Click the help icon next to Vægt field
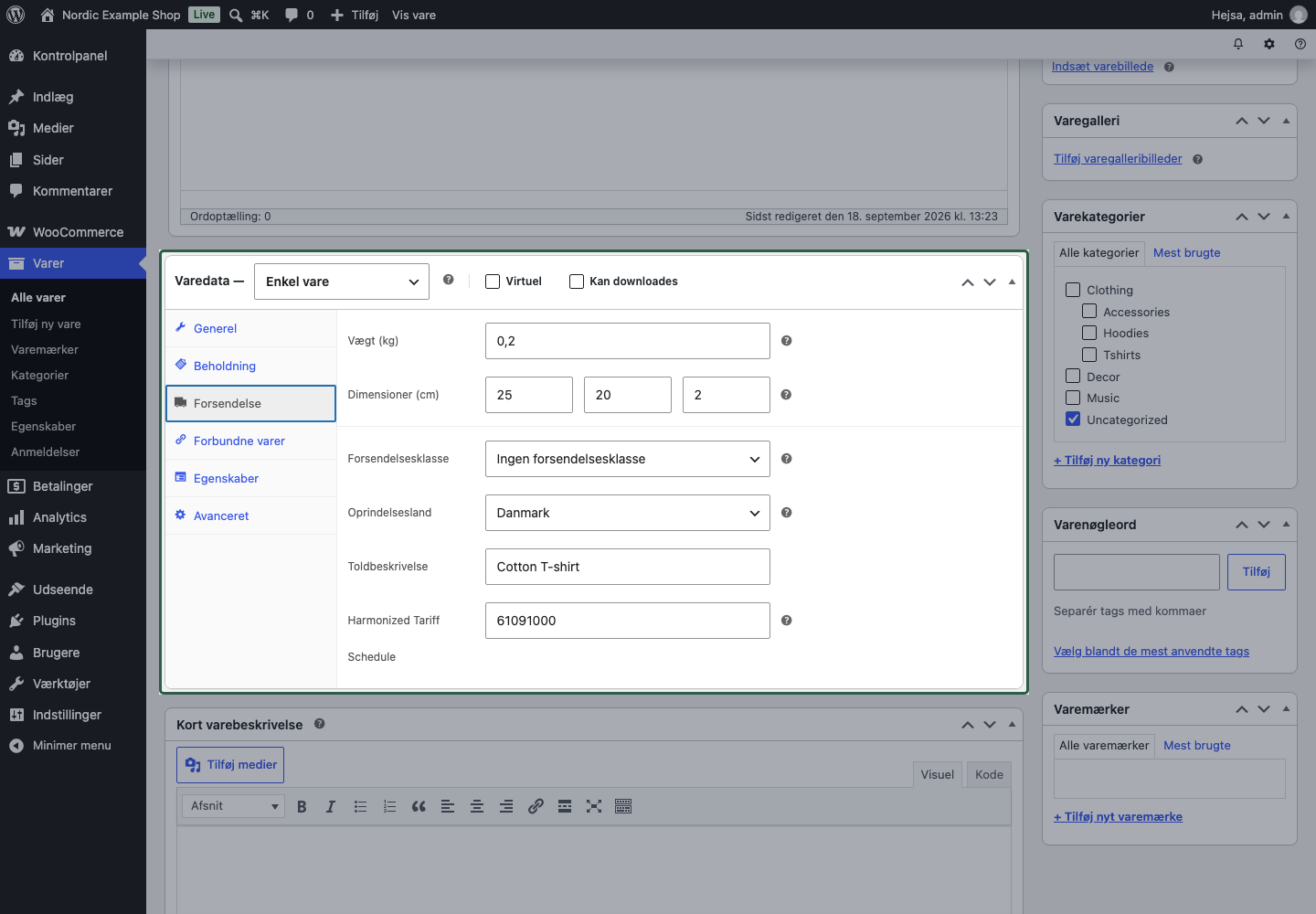Viewport: 1316px width, 914px height. tap(787, 341)
